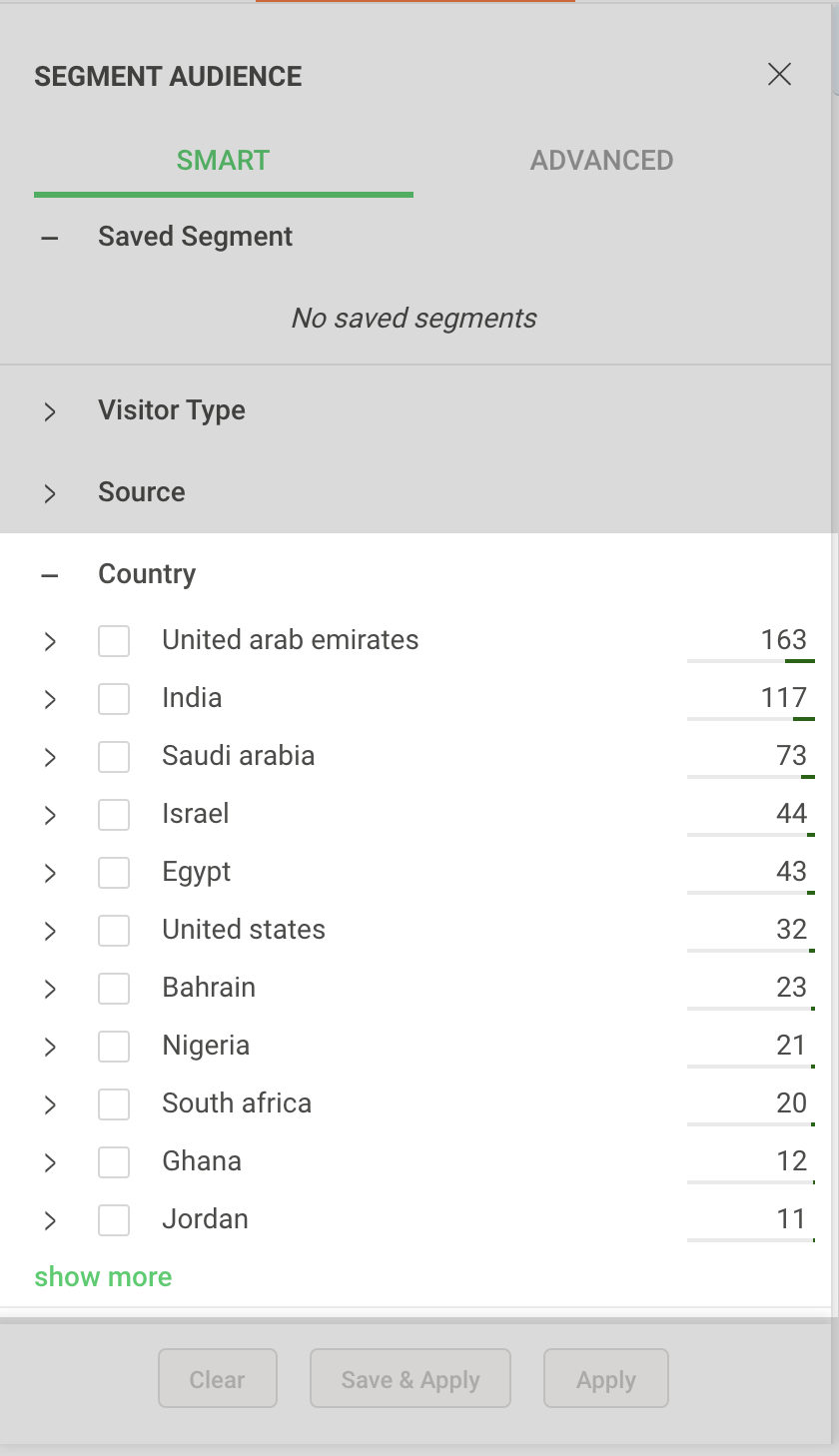
Task: Check the United arab emirates checkbox
Action: (x=114, y=641)
